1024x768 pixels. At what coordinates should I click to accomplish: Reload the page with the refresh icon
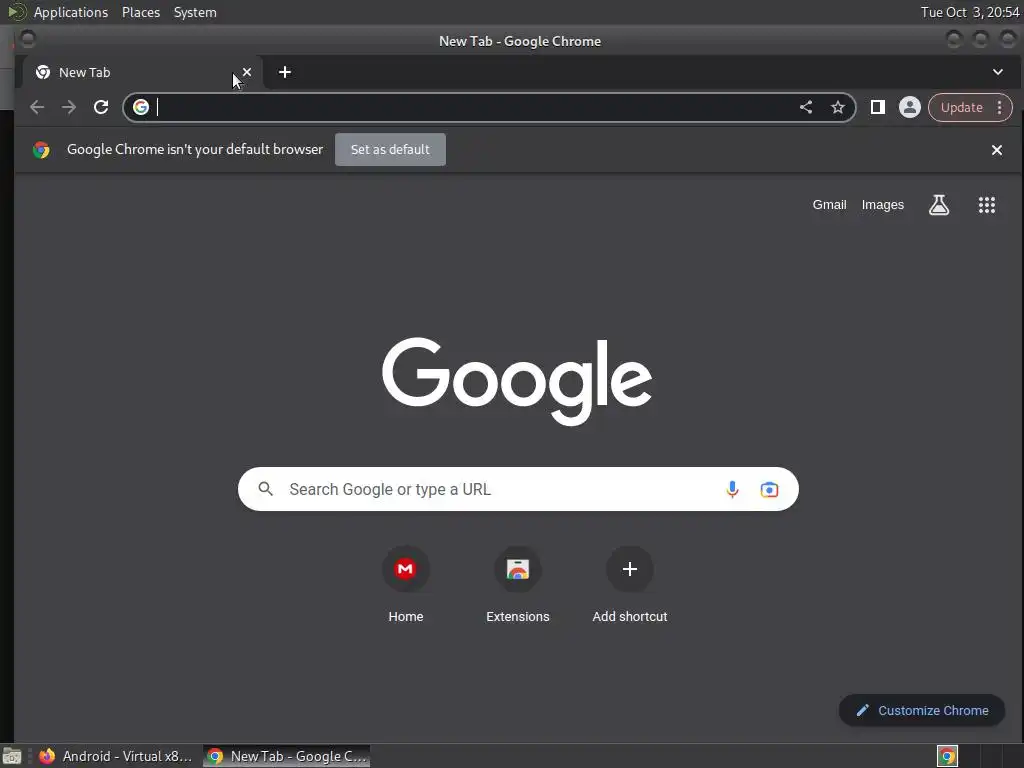[x=101, y=107]
